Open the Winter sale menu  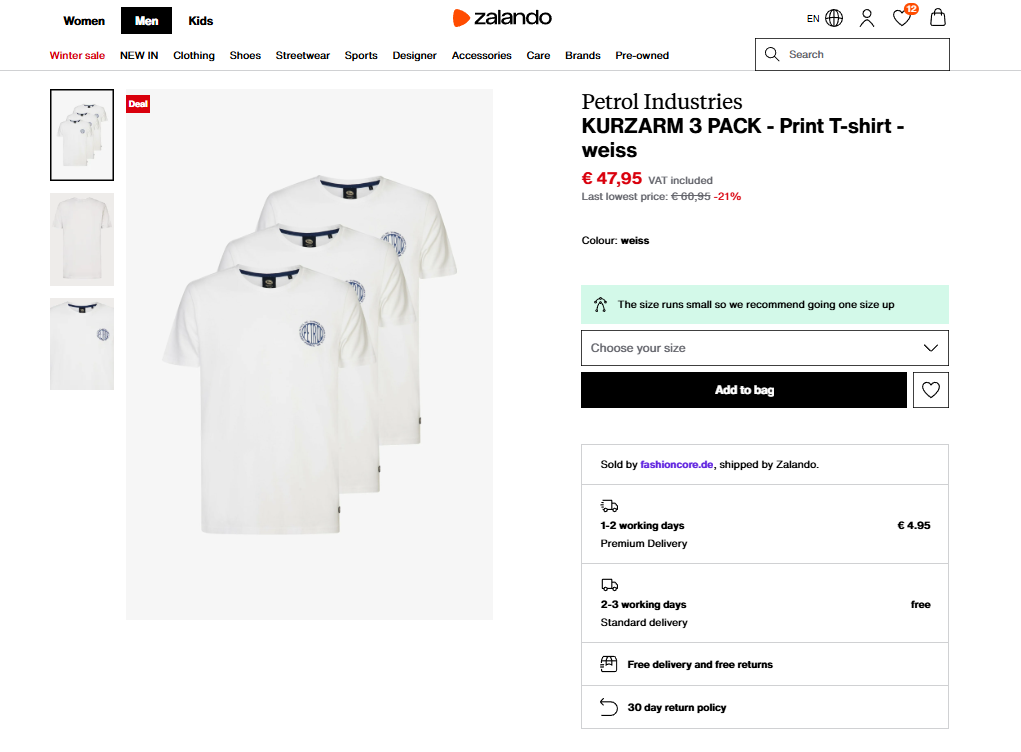pyautogui.click(x=77, y=55)
